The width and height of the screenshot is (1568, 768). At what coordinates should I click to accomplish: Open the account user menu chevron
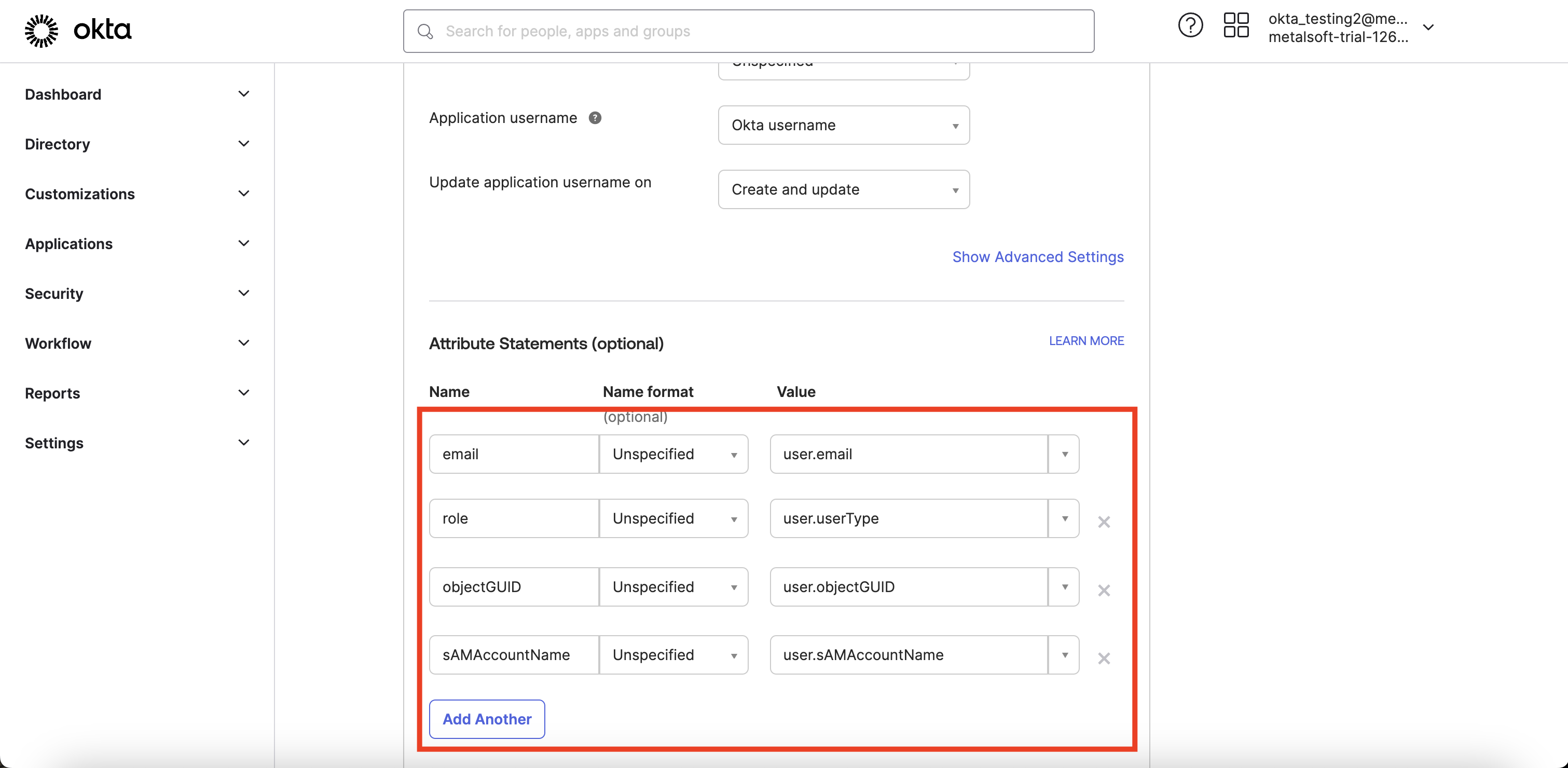(x=1428, y=28)
